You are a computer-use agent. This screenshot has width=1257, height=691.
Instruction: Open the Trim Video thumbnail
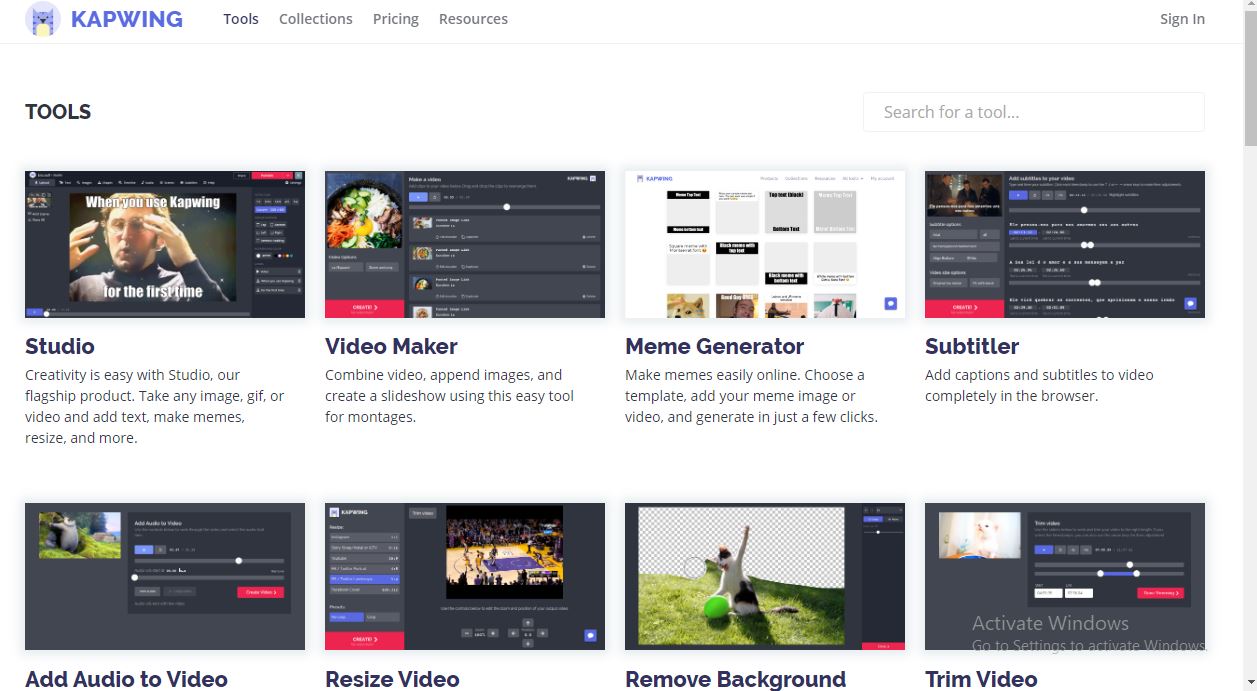point(1065,577)
